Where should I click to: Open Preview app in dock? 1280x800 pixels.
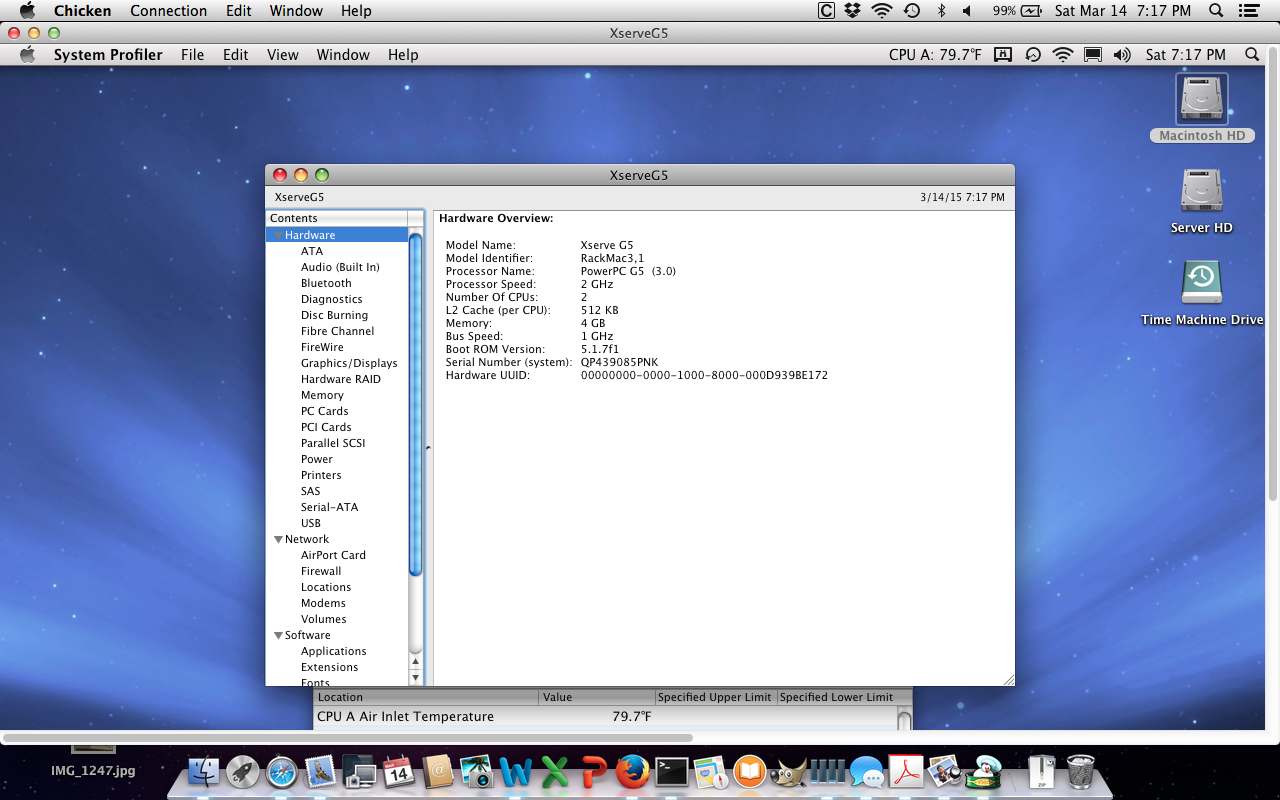[x=944, y=771]
